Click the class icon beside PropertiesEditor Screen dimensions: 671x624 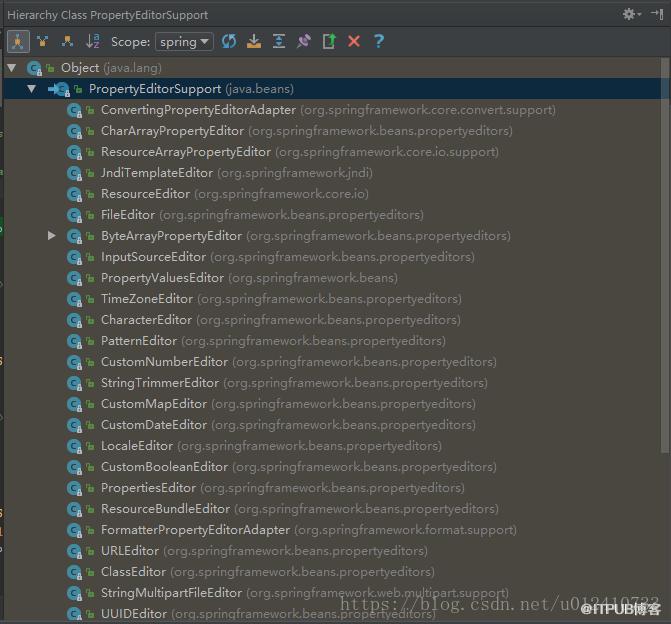point(74,487)
